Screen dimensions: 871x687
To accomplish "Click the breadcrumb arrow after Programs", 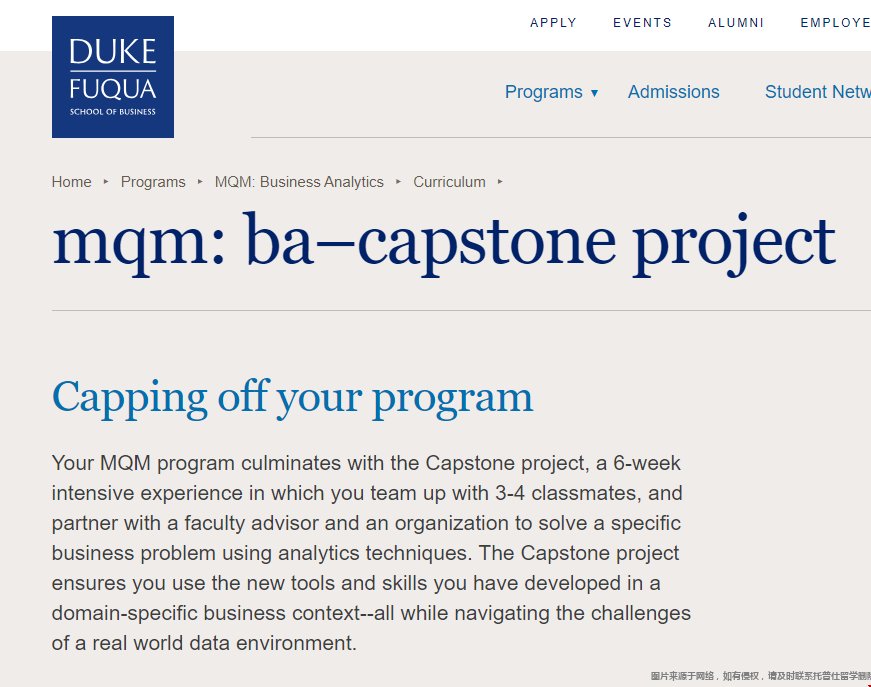I will 200,182.
